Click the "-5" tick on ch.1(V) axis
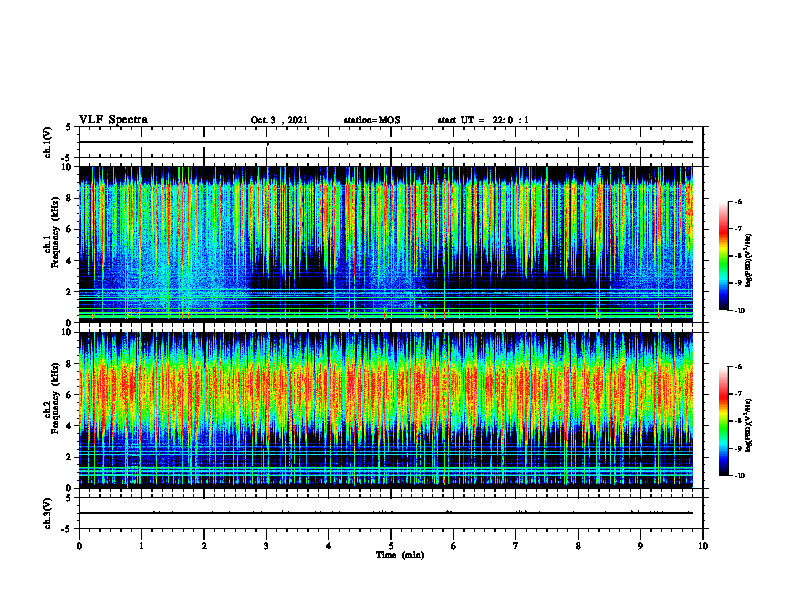Screen dimensions: 792x612 [x=68, y=159]
